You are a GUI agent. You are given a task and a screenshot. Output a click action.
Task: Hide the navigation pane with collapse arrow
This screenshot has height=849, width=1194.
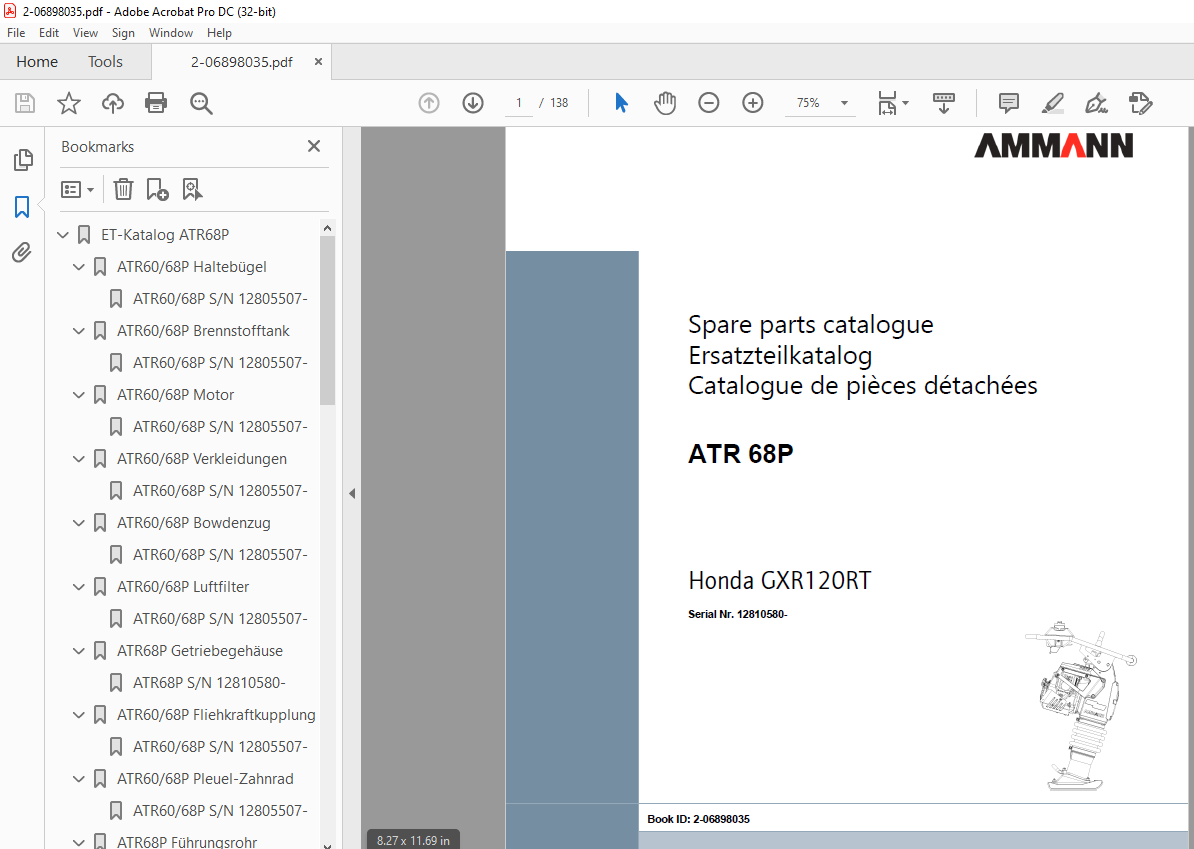click(352, 493)
